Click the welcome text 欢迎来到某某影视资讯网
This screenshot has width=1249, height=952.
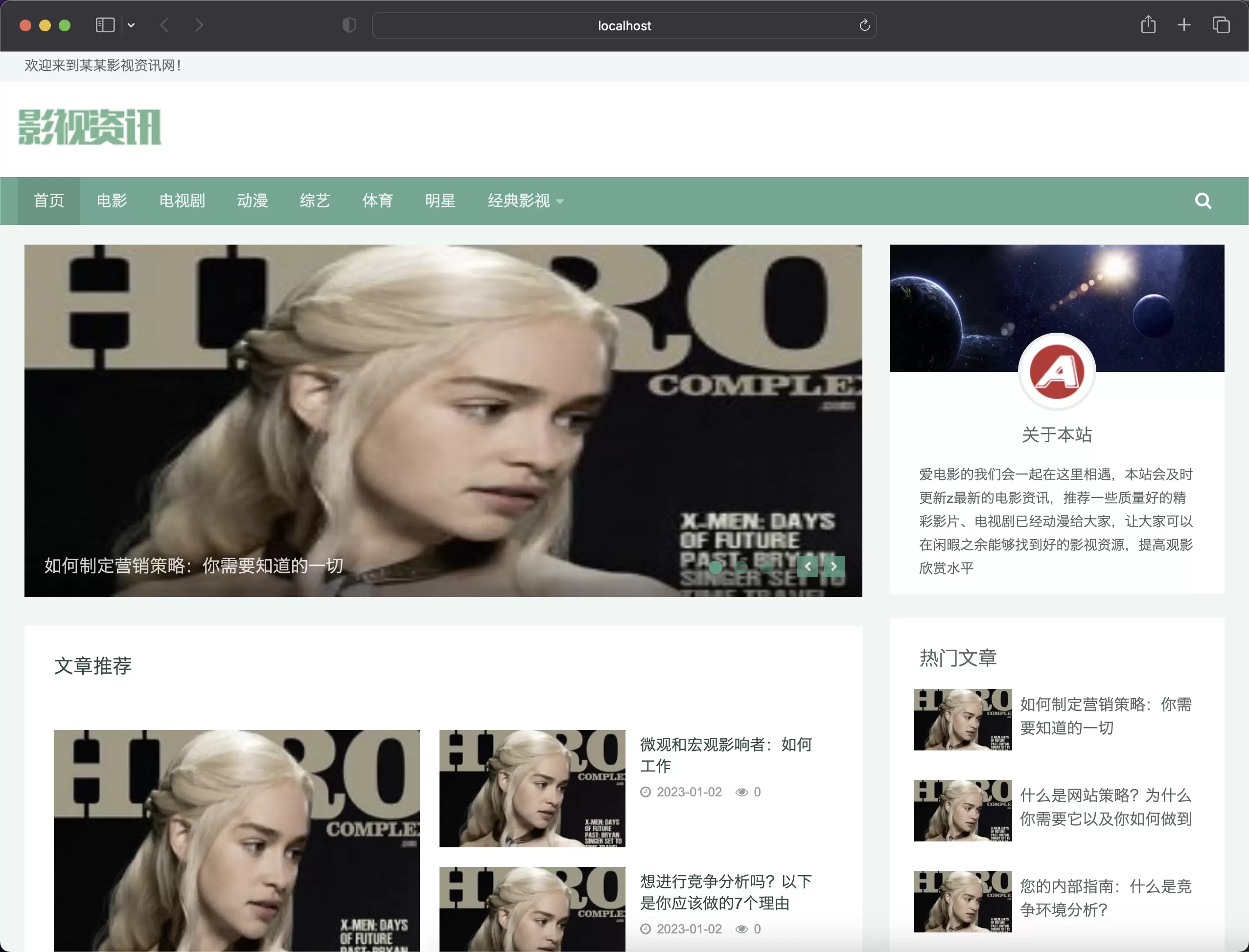point(103,66)
